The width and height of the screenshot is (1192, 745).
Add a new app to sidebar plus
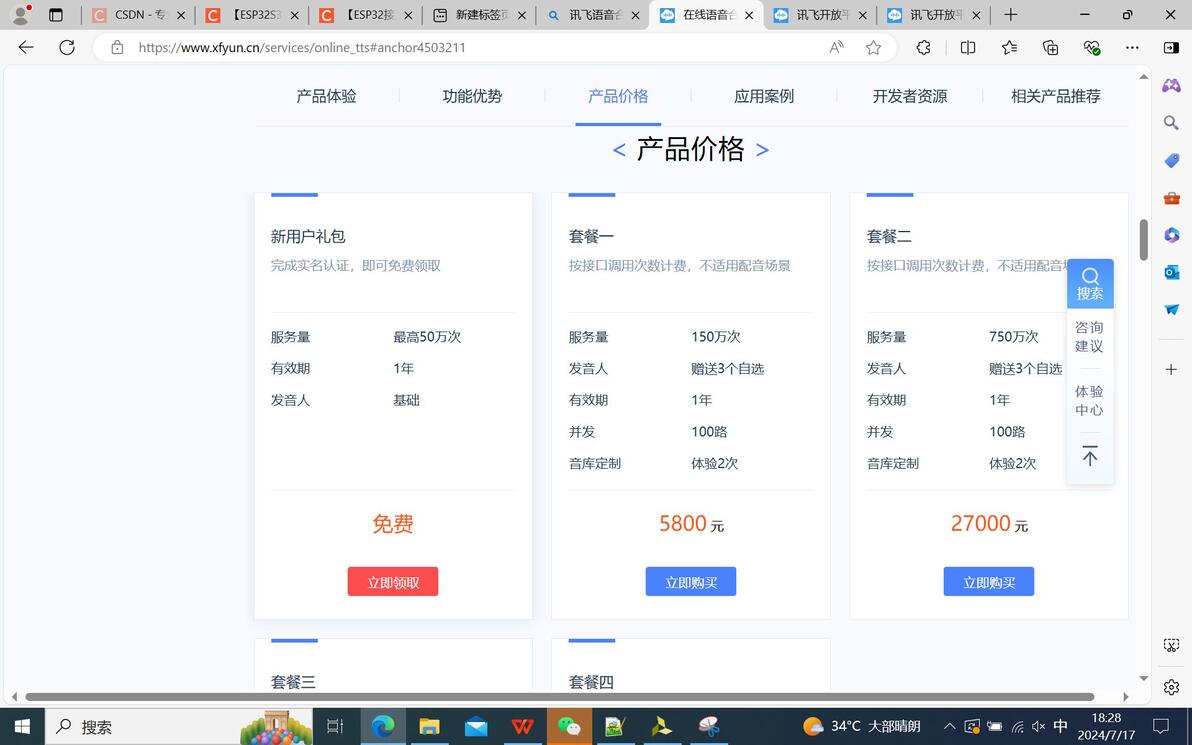pos(1171,369)
